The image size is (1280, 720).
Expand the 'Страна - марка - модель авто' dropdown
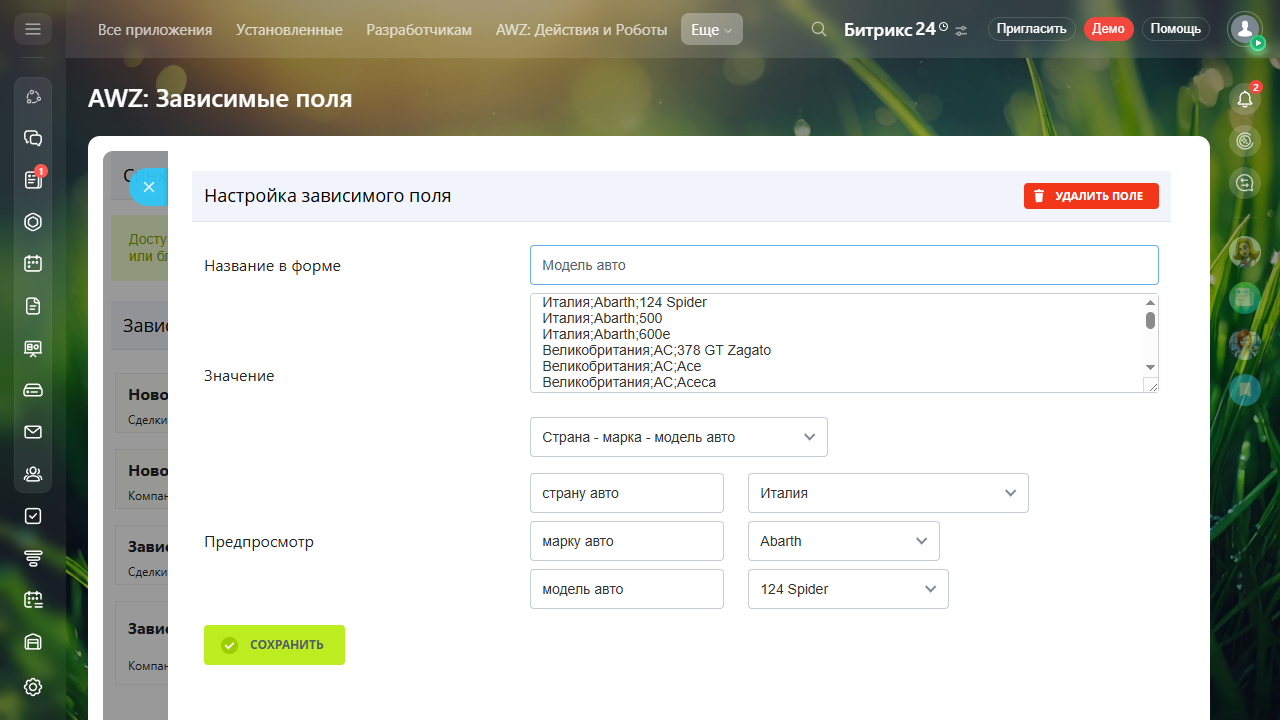678,437
